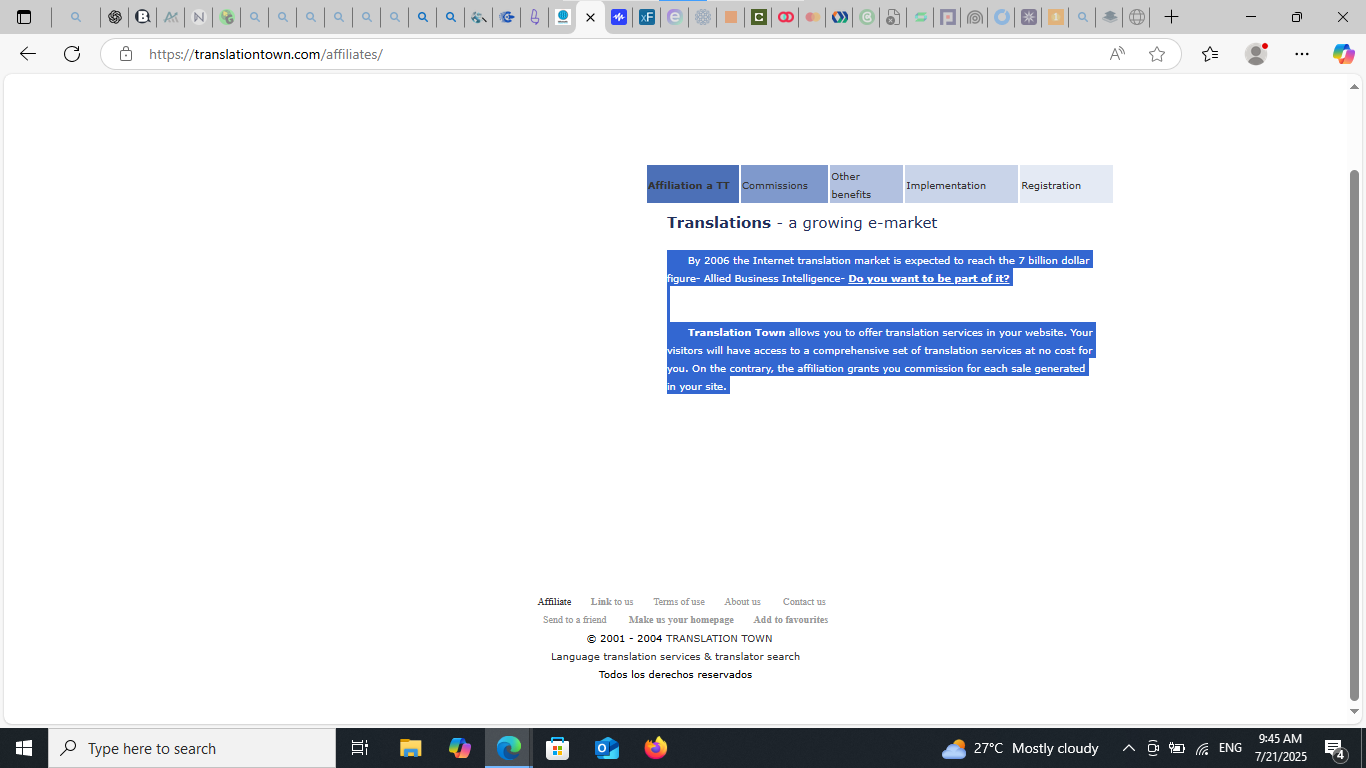Viewport: 1366px width, 768px height.
Task: Switch to the blue ring icon tab
Action: click(1001, 17)
